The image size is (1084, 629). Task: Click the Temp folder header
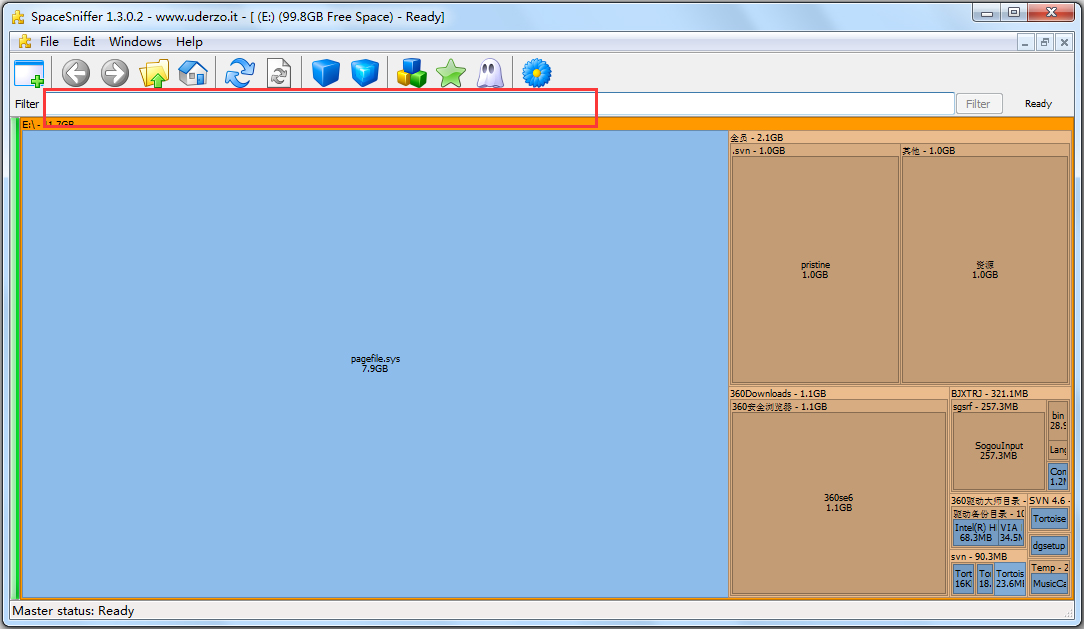(1049, 567)
